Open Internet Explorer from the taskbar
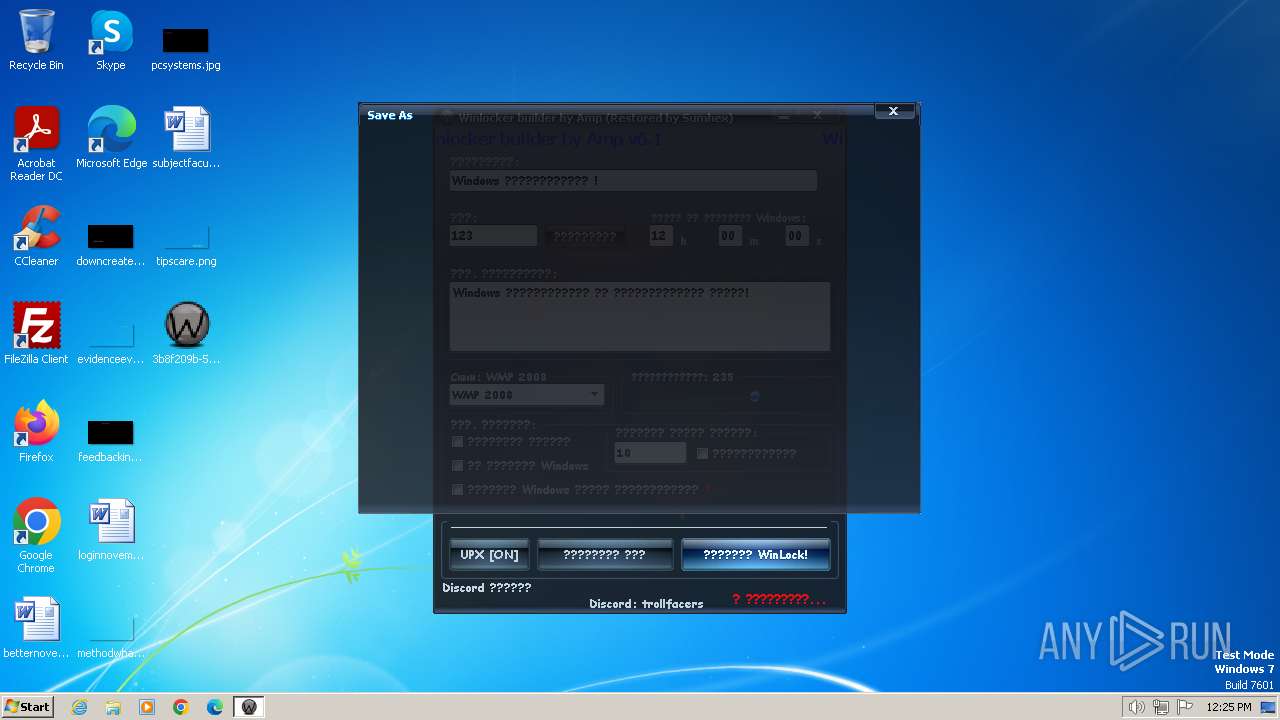The image size is (1280, 720). click(79, 707)
